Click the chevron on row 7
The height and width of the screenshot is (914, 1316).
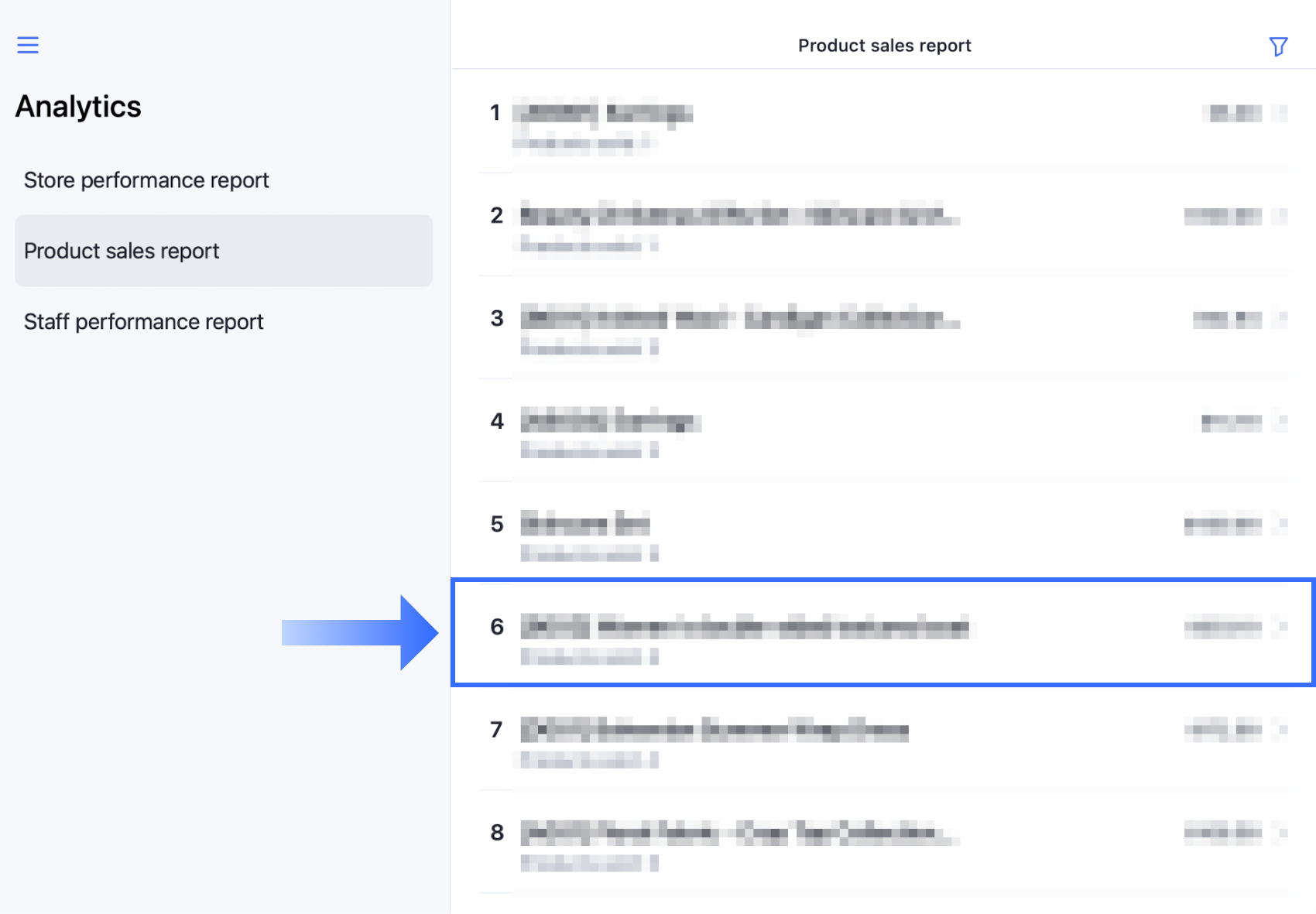1281,730
